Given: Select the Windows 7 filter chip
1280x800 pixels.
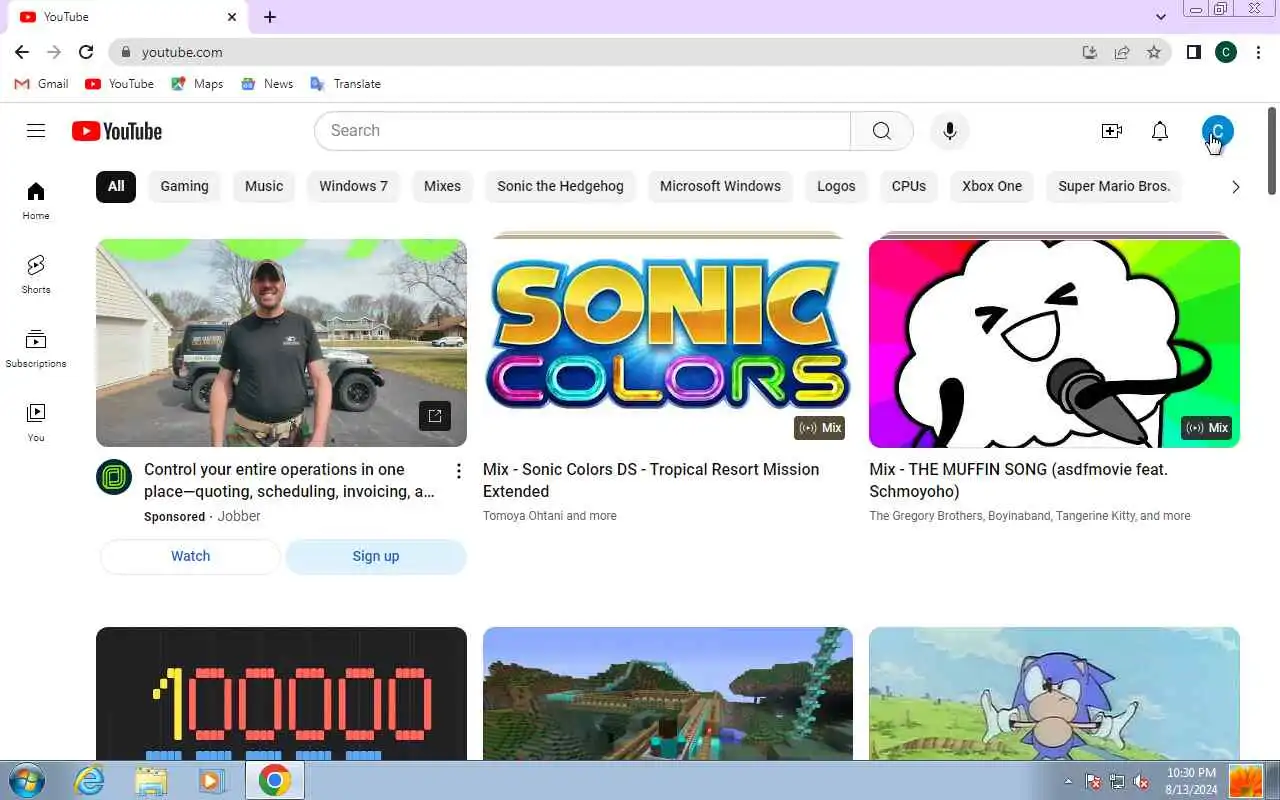Looking at the screenshot, I should (x=353, y=186).
